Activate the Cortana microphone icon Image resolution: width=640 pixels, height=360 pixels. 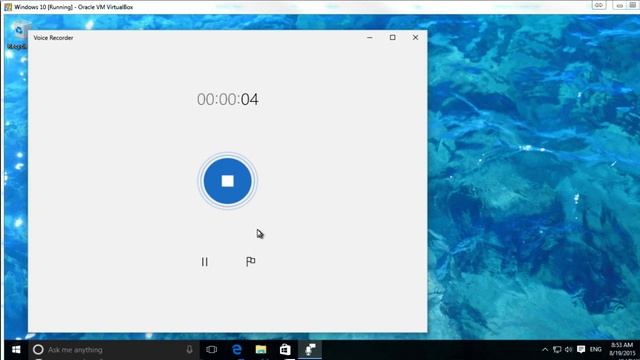pyautogui.click(x=189, y=349)
